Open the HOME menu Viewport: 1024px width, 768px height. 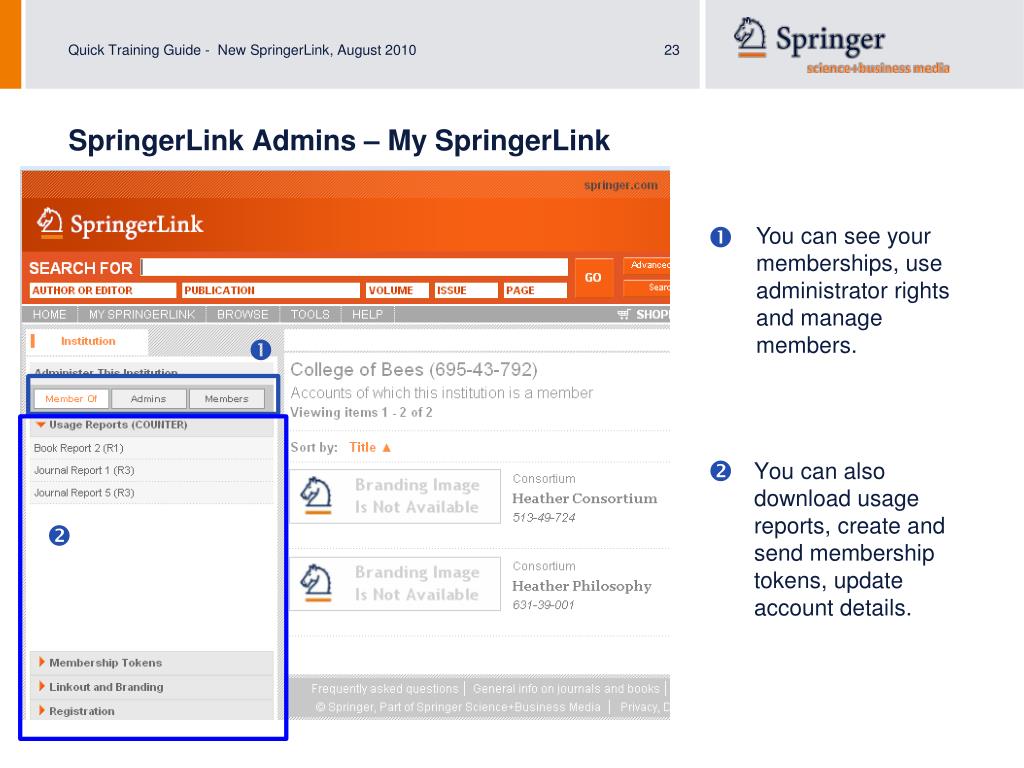point(50,315)
